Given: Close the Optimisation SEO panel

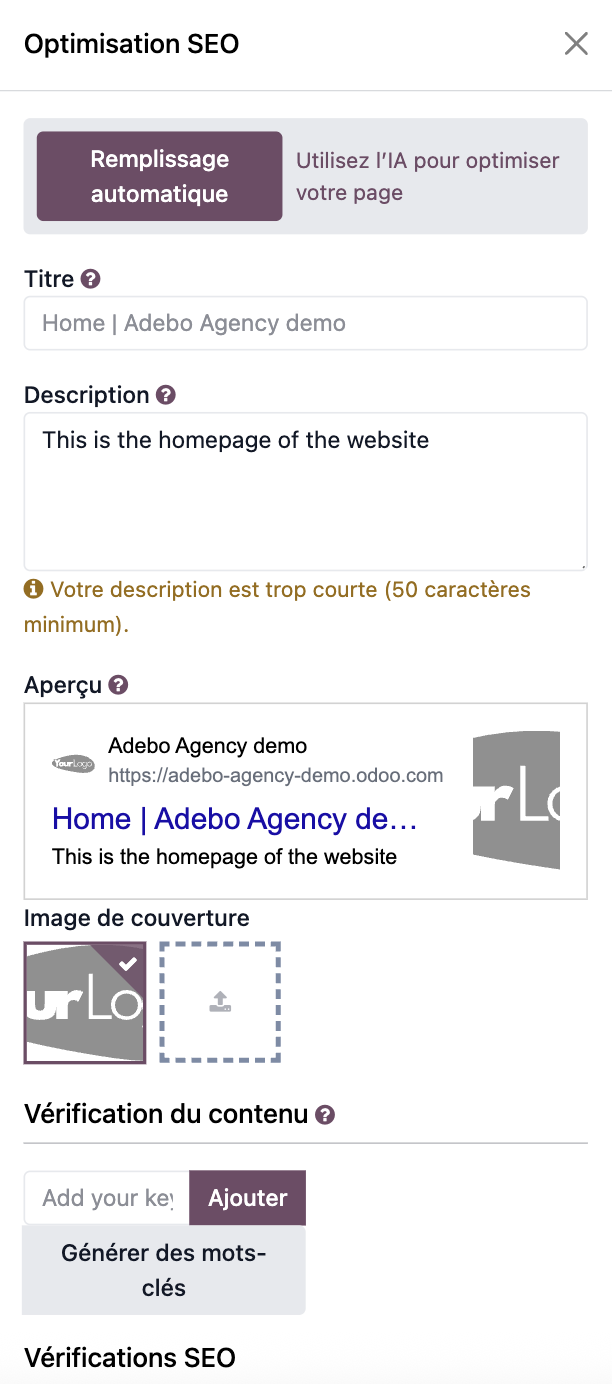Looking at the screenshot, I should click(576, 44).
